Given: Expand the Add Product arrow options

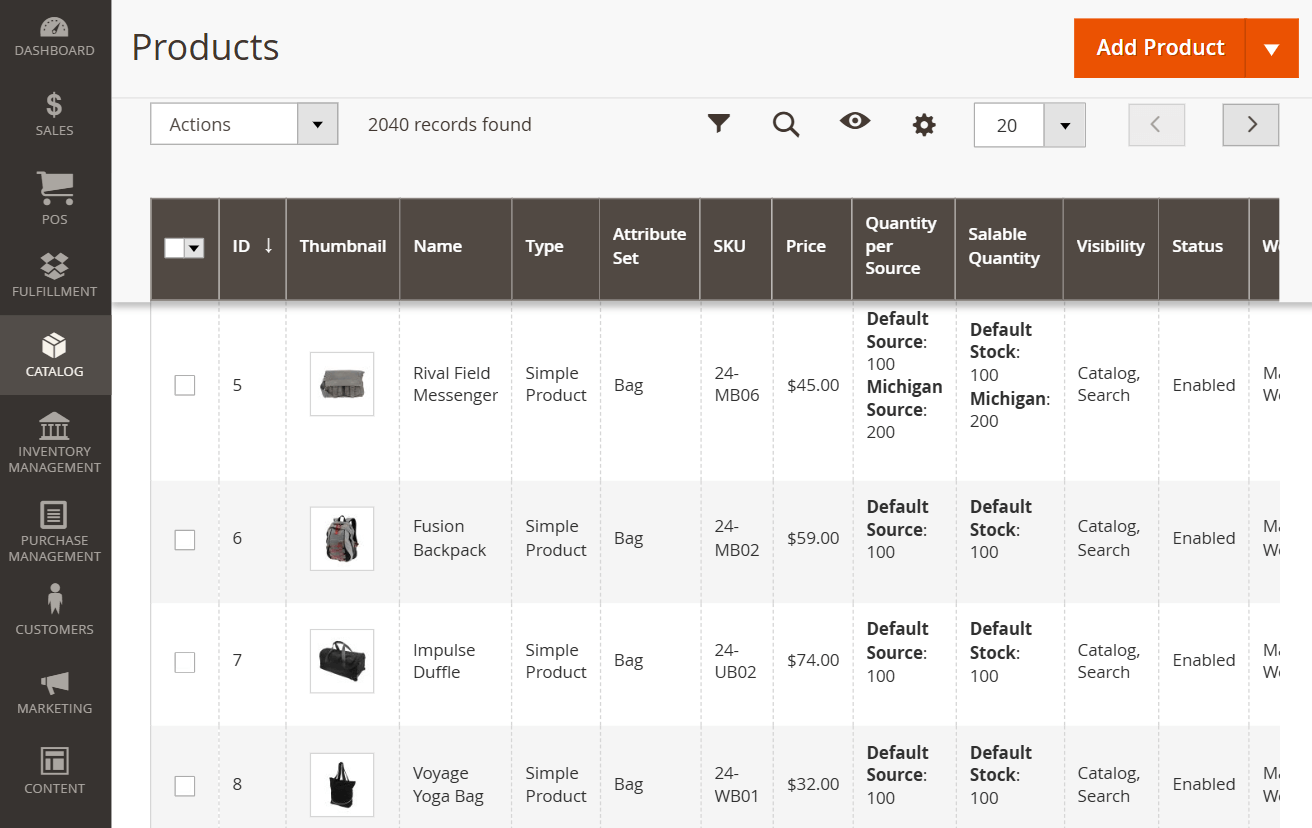Looking at the screenshot, I should pos(1271,49).
